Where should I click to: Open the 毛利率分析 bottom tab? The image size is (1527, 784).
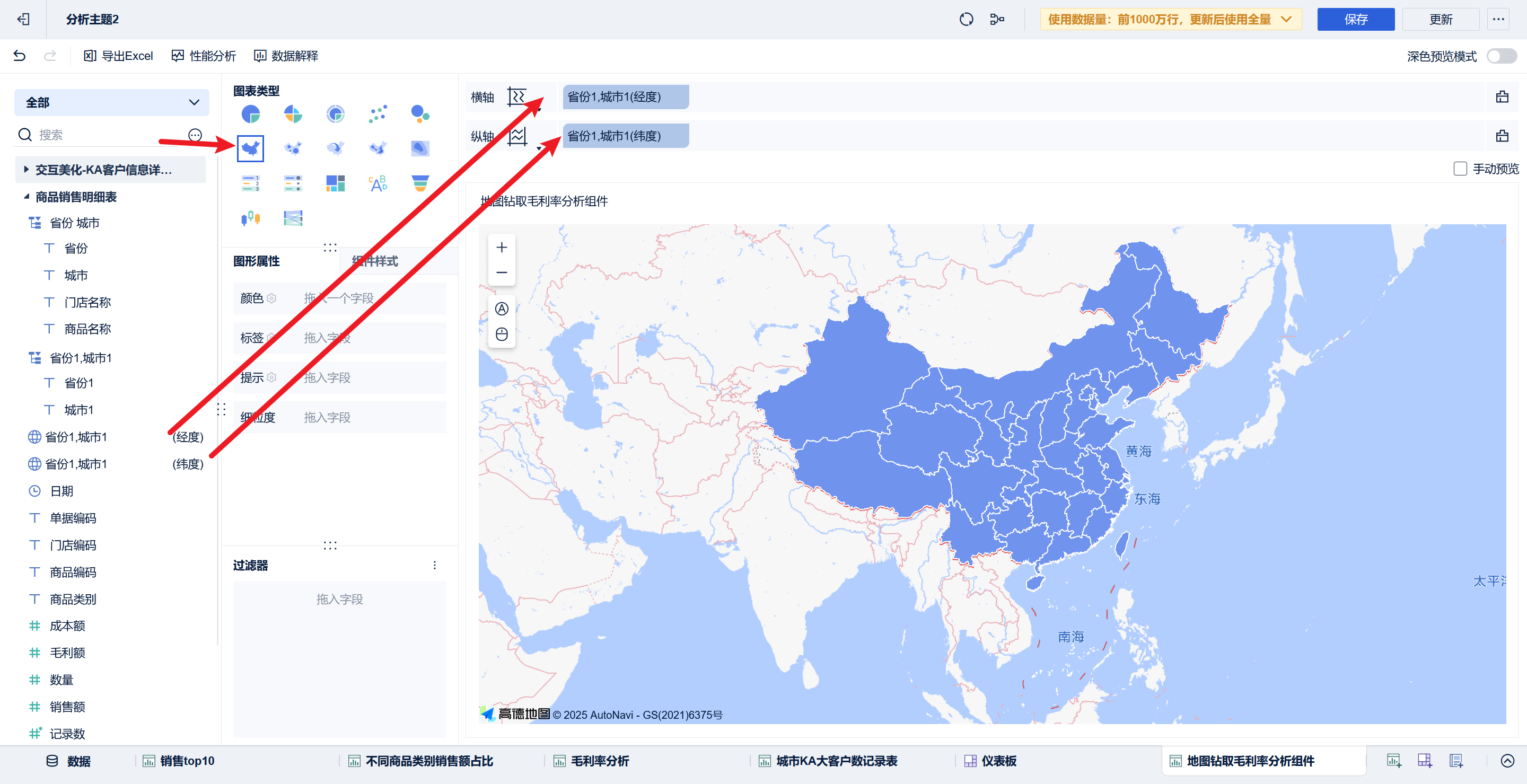[x=599, y=761]
